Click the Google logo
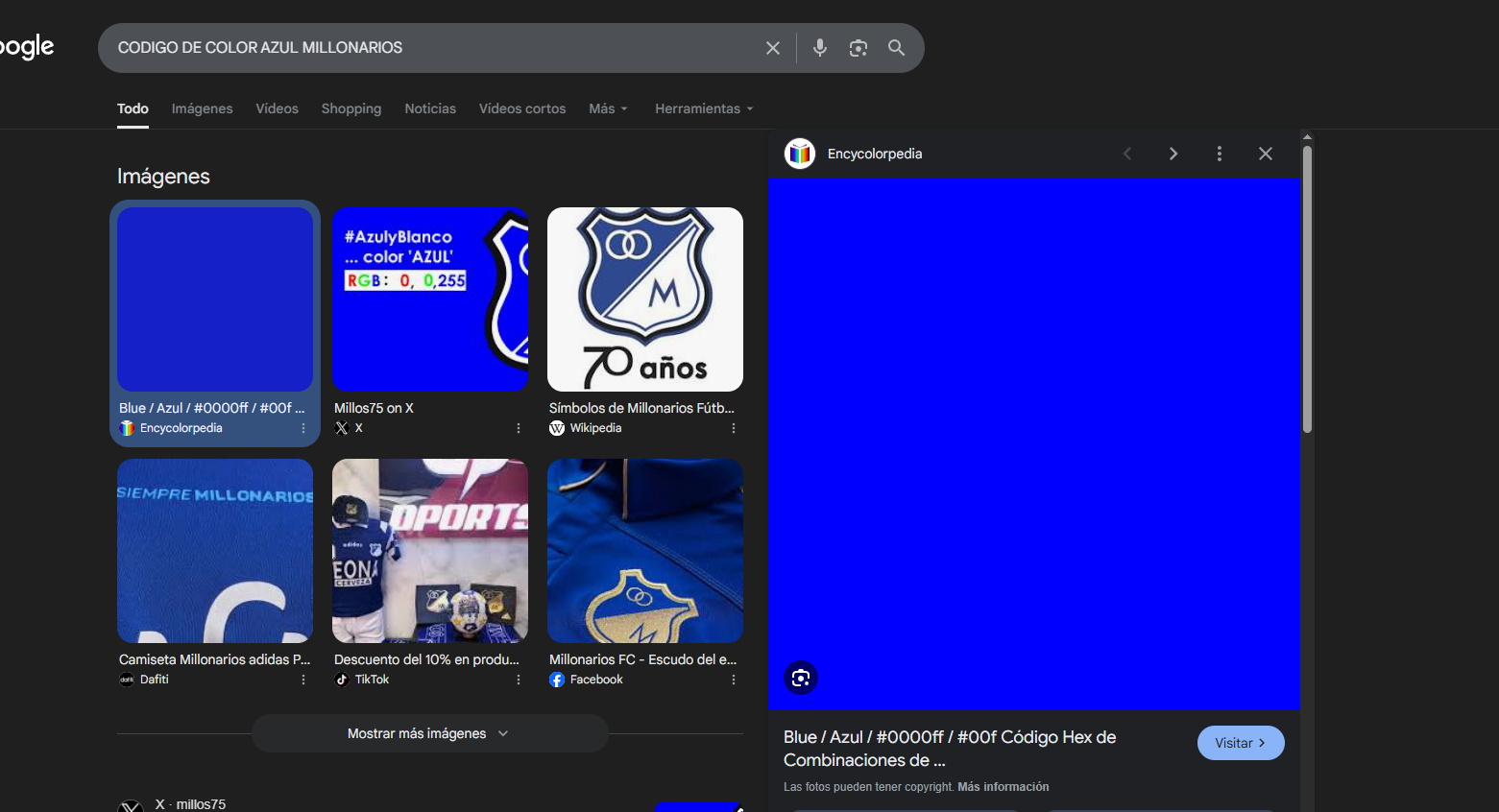The width and height of the screenshot is (1499, 812). click(27, 47)
